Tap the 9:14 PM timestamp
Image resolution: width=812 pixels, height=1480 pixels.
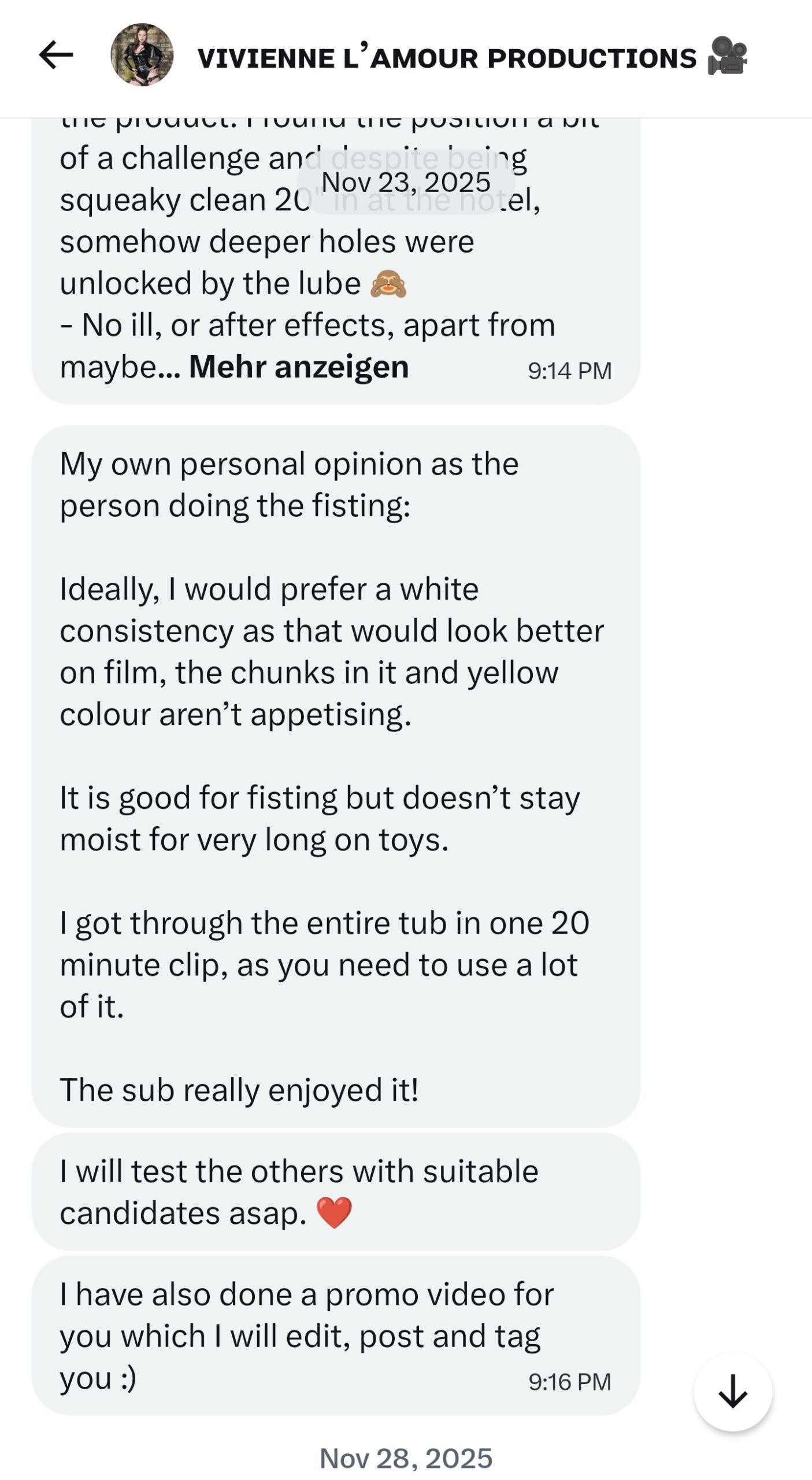[569, 371]
